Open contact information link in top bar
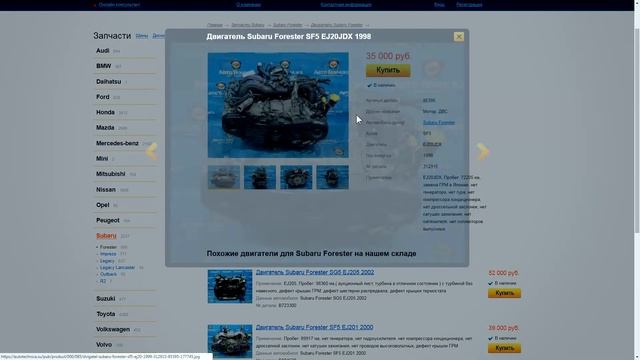This screenshot has width=640, height=360. tap(346, 5)
